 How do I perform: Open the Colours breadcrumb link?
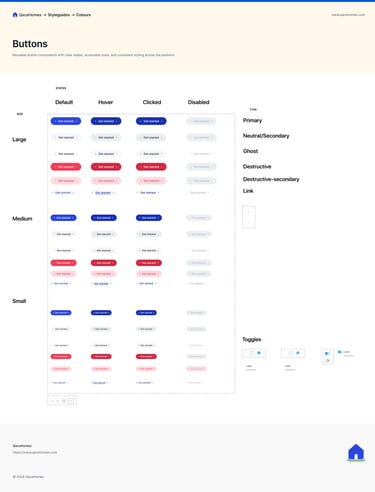83,15
